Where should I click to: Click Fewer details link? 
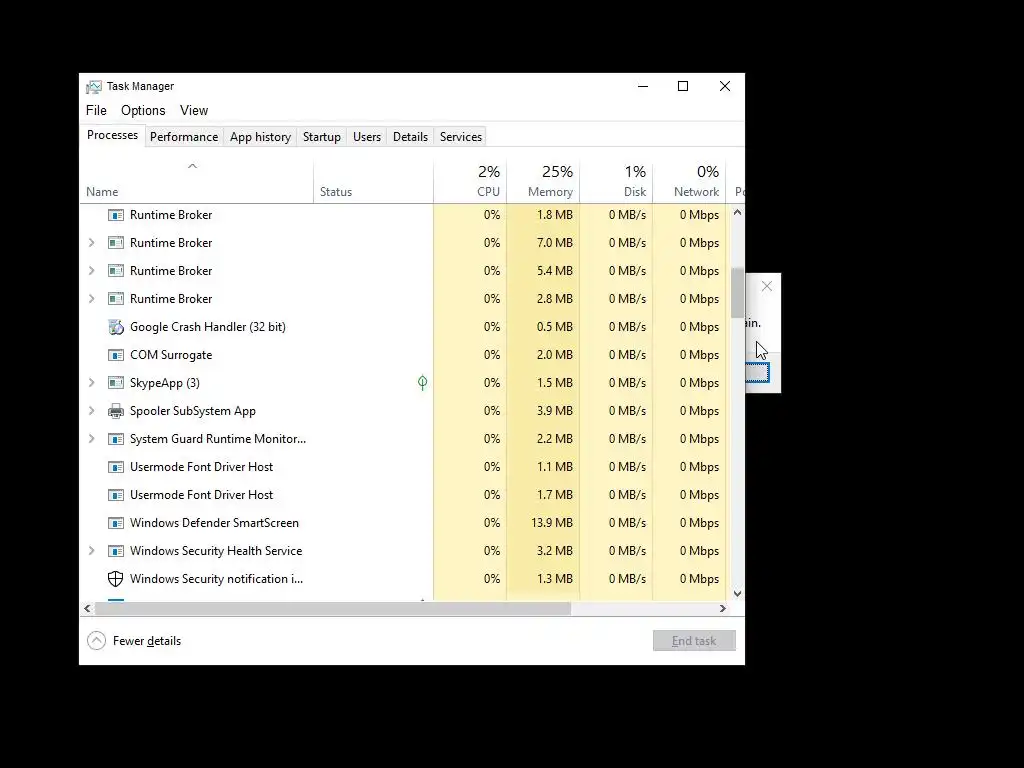tap(147, 641)
